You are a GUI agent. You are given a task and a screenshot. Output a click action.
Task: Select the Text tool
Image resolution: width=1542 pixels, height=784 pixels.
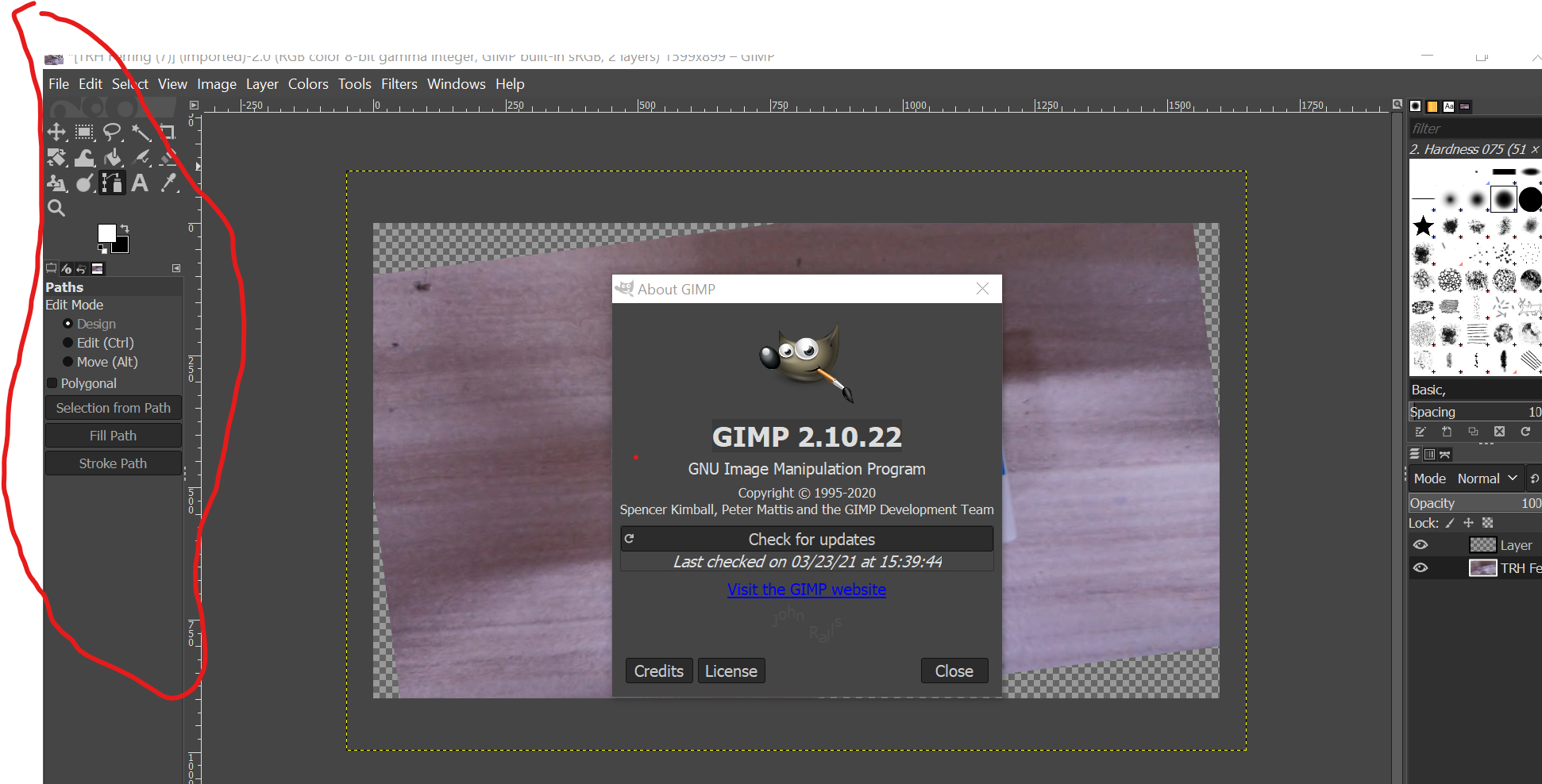(x=140, y=183)
